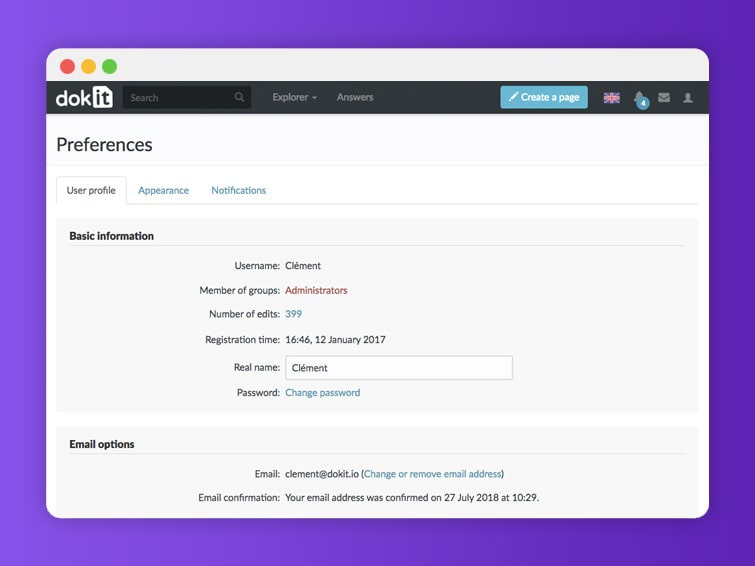
Task: Click the Change password link
Action: pos(323,393)
